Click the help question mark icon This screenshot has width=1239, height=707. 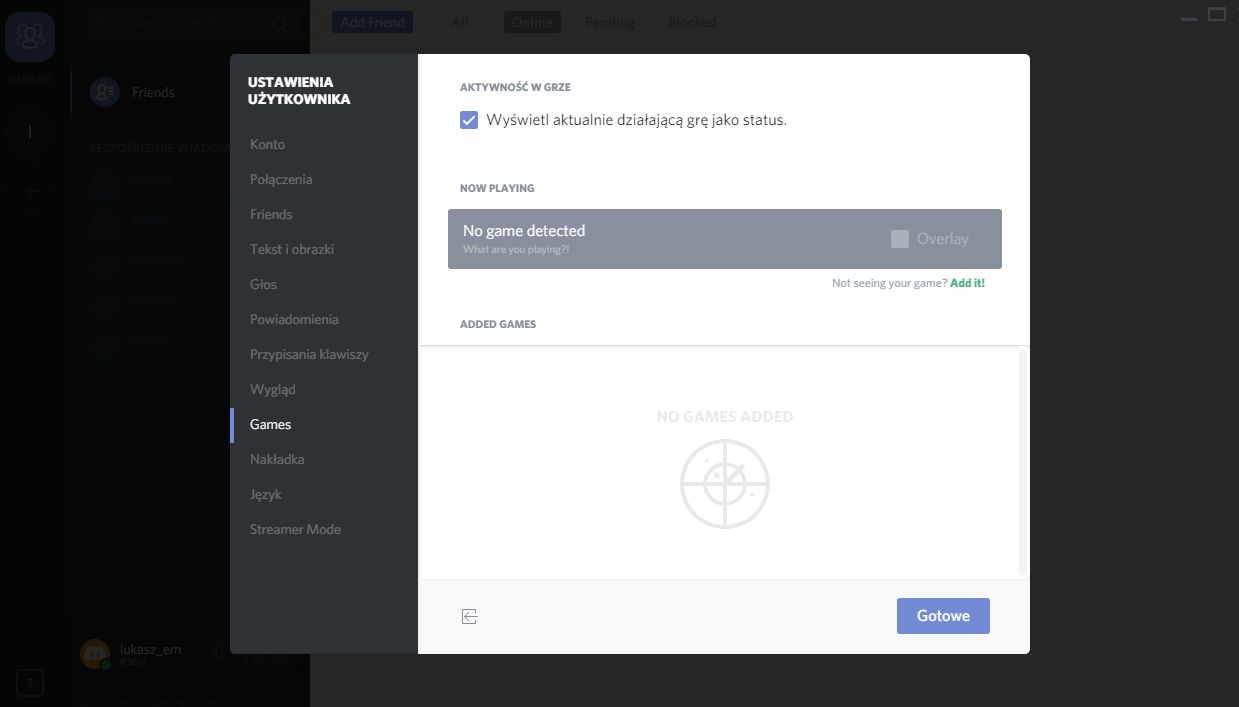[x=30, y=683]
